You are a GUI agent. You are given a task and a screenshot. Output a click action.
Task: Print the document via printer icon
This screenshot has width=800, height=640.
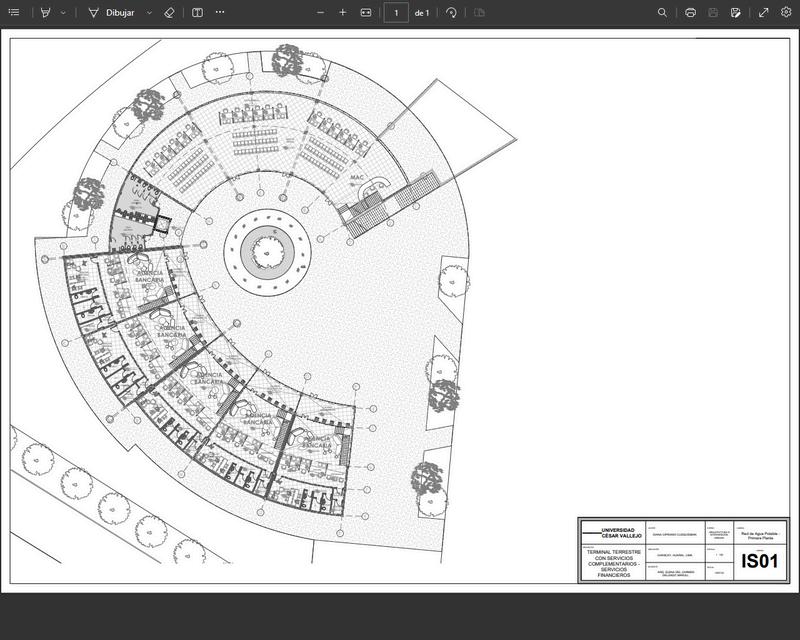pos(690,12)
